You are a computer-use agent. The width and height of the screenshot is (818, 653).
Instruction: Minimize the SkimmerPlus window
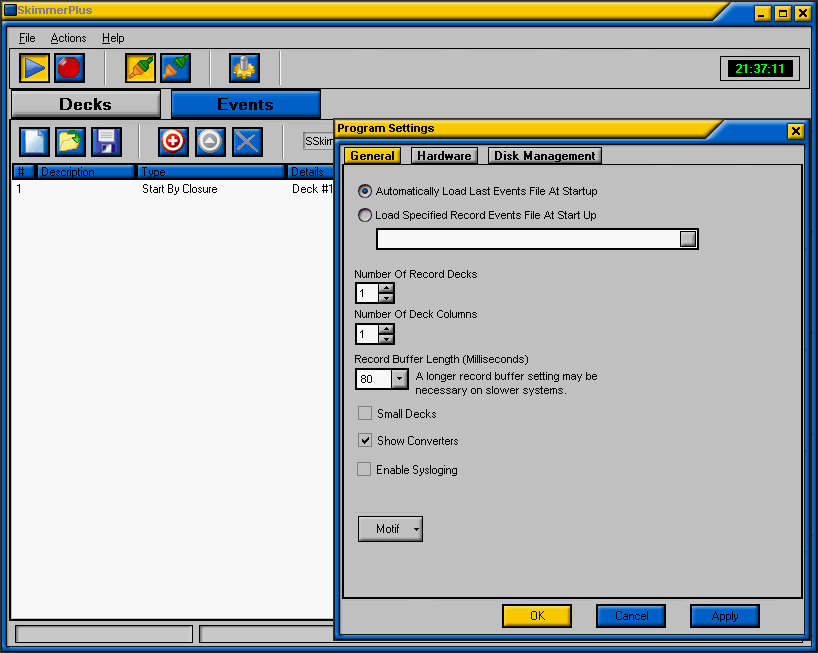click(762, 14)
